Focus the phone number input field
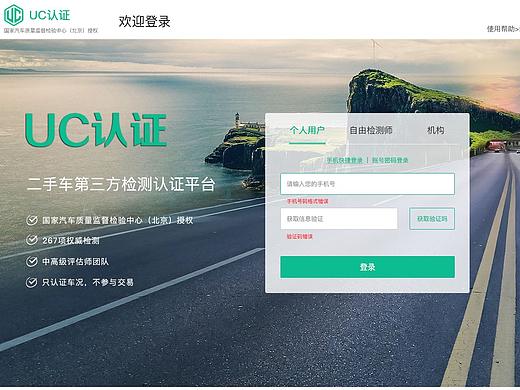 click(367, 184)
